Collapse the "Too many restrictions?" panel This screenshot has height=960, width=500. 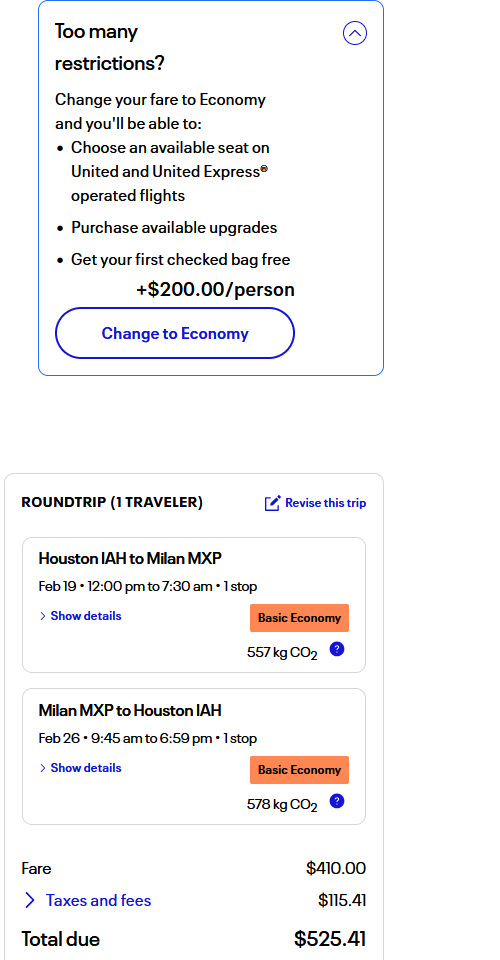(x=355, y=33)
